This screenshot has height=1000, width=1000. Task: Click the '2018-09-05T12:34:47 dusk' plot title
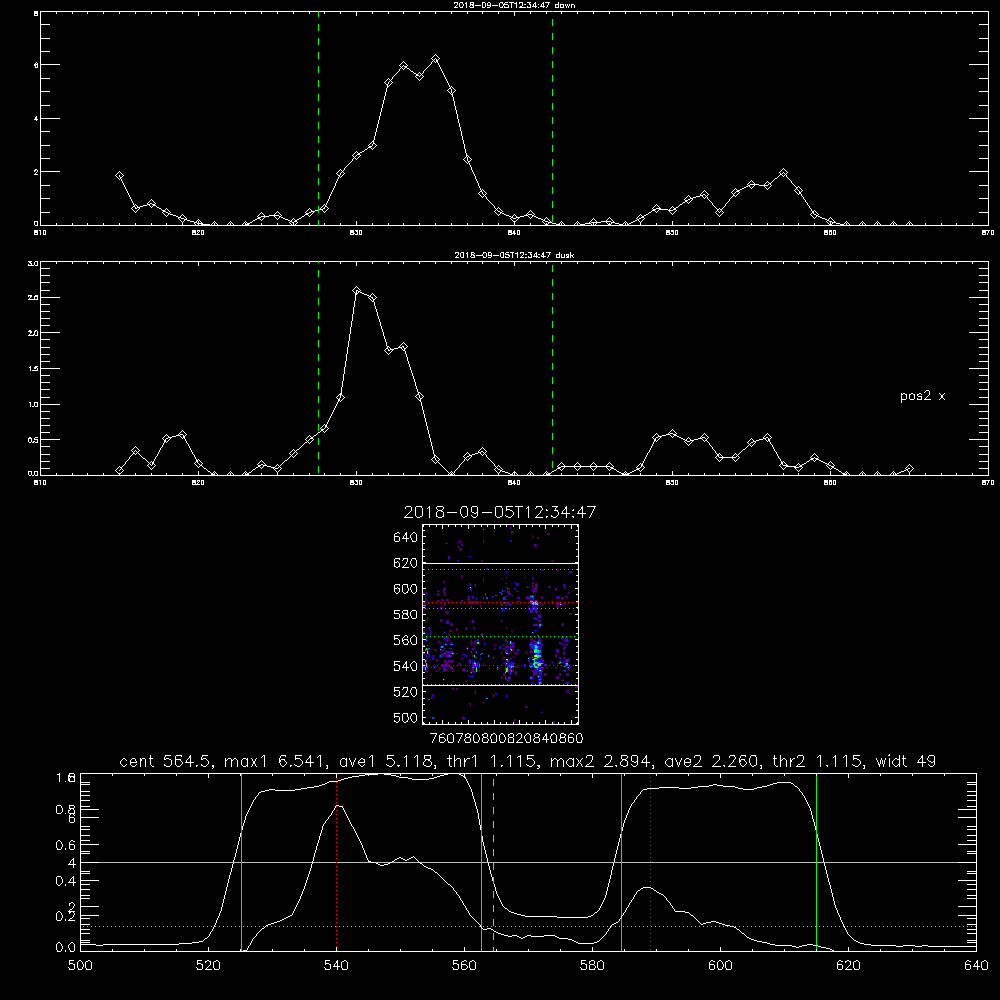514,255
